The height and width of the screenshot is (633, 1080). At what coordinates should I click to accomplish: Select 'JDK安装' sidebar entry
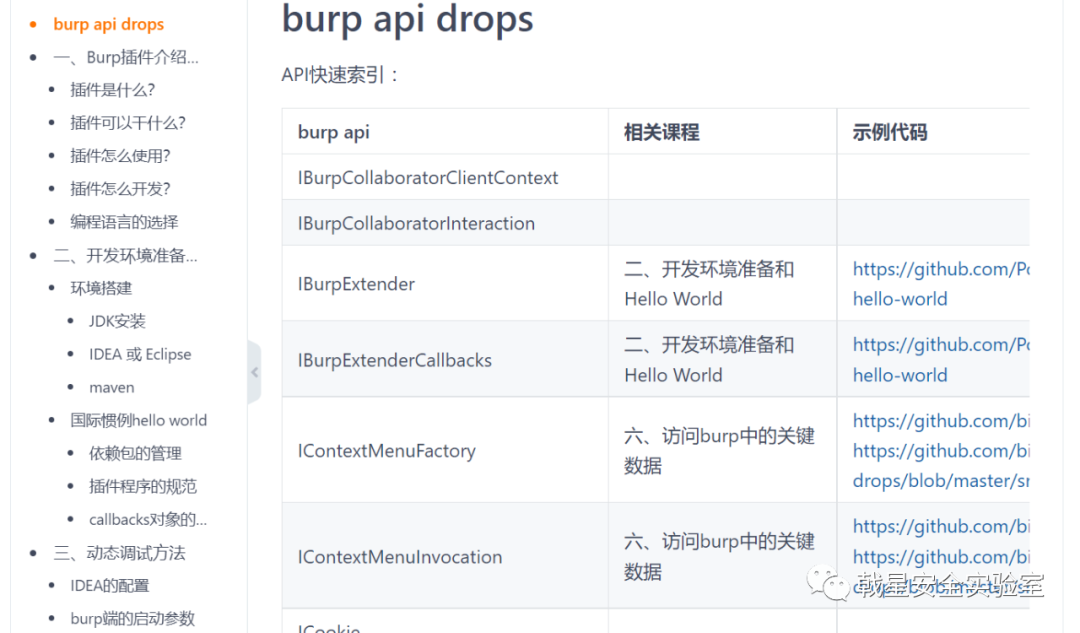pos(117,322)
